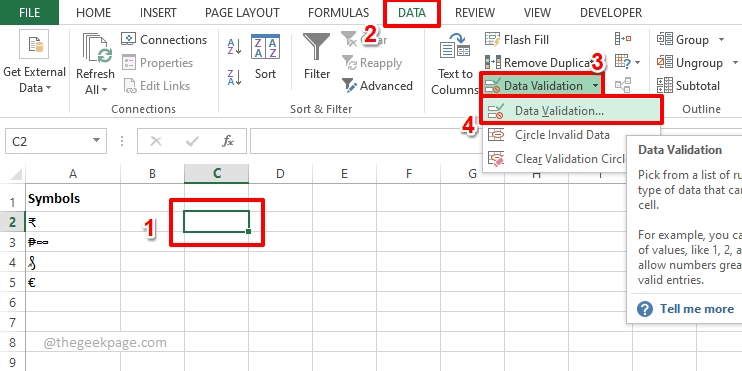Select cell C2
Screen dimensions: 742x371
[x=216, y=221]
